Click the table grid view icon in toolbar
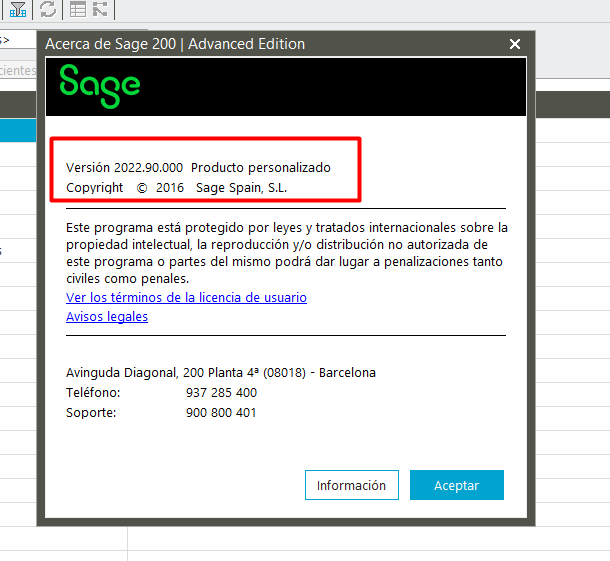The width and height of the screenshot is (610, 561). 78,9
